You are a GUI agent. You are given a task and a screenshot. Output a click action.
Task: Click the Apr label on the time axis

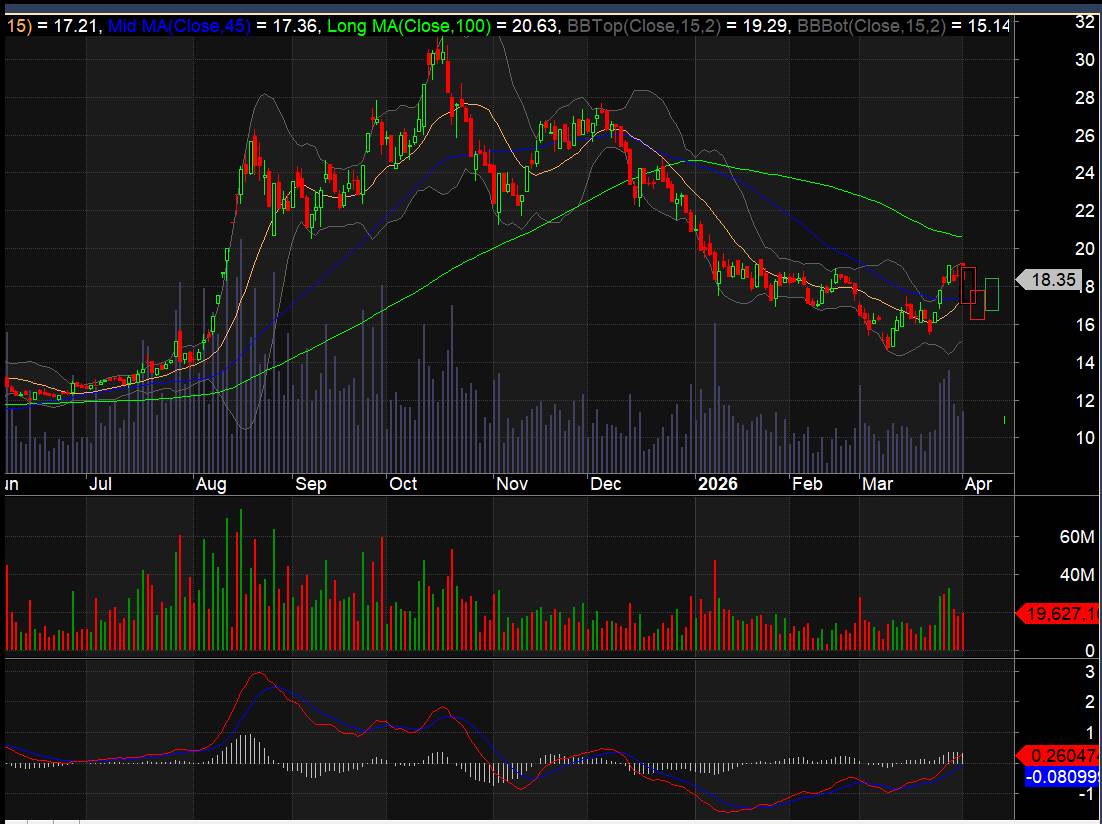[977, 484]
